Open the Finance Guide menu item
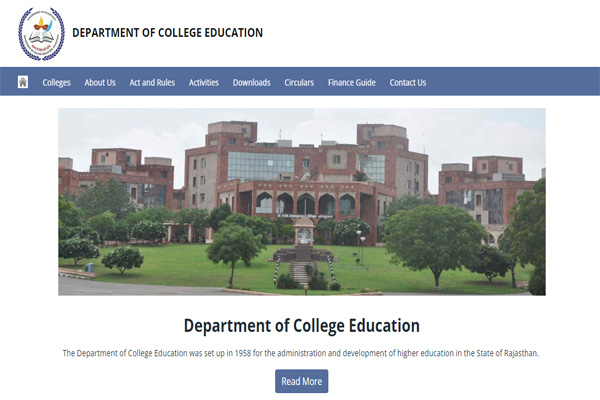This screenshot has width=600, height=400. pyautogui.click(x=352, y=82)
